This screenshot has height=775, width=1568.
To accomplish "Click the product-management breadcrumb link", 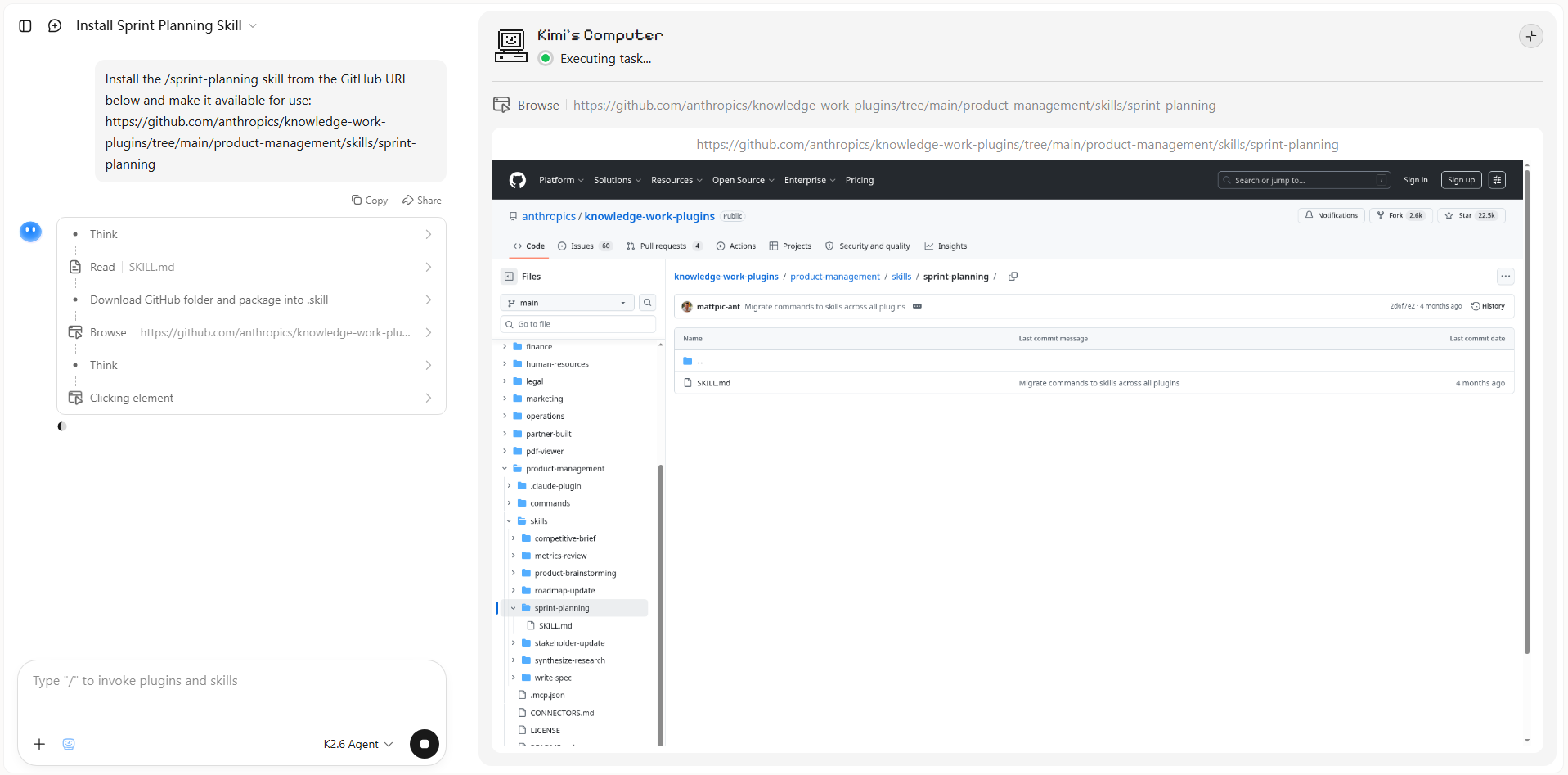I will 835,277.
